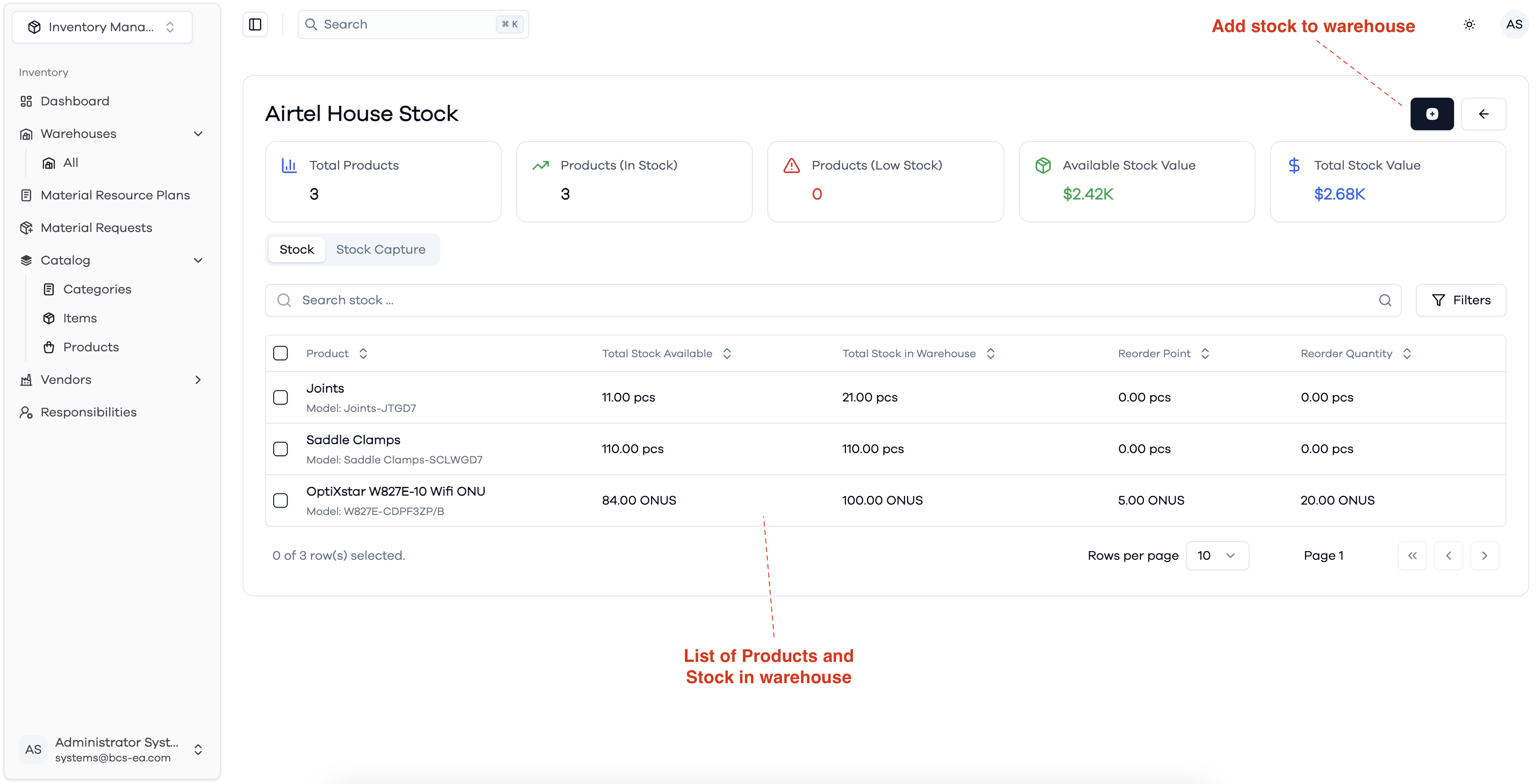The width and height of the screenshot is (1540, 784).
Task: Go to next page chevron
Action: pos(1484,556)
